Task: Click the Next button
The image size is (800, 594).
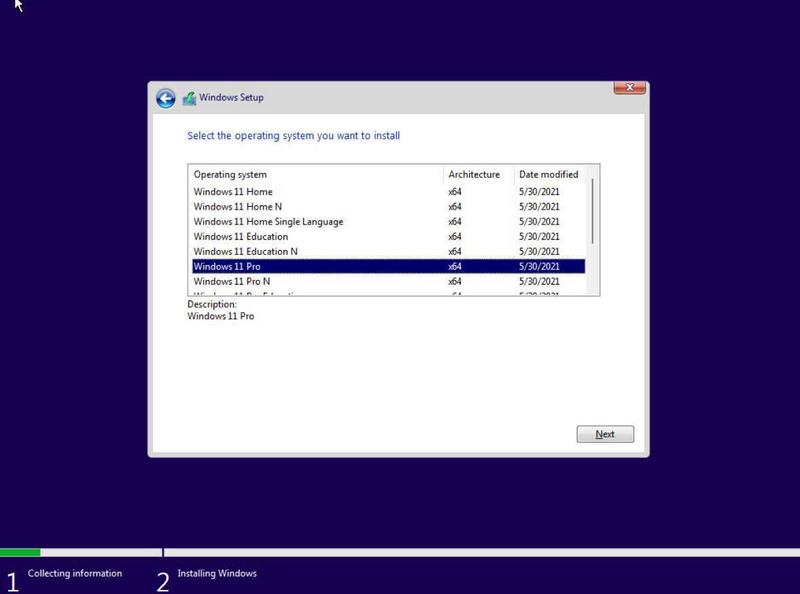Action: point(605,434)
